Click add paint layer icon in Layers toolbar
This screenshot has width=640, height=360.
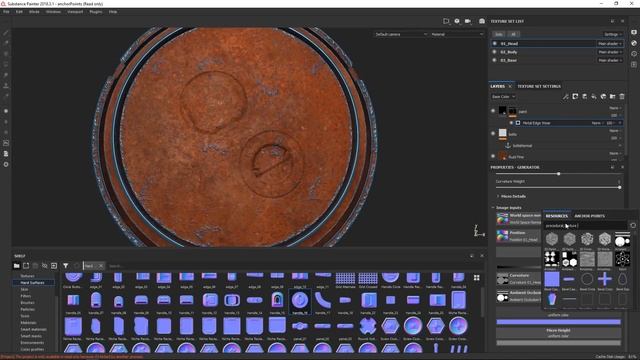tap(584, 97)
